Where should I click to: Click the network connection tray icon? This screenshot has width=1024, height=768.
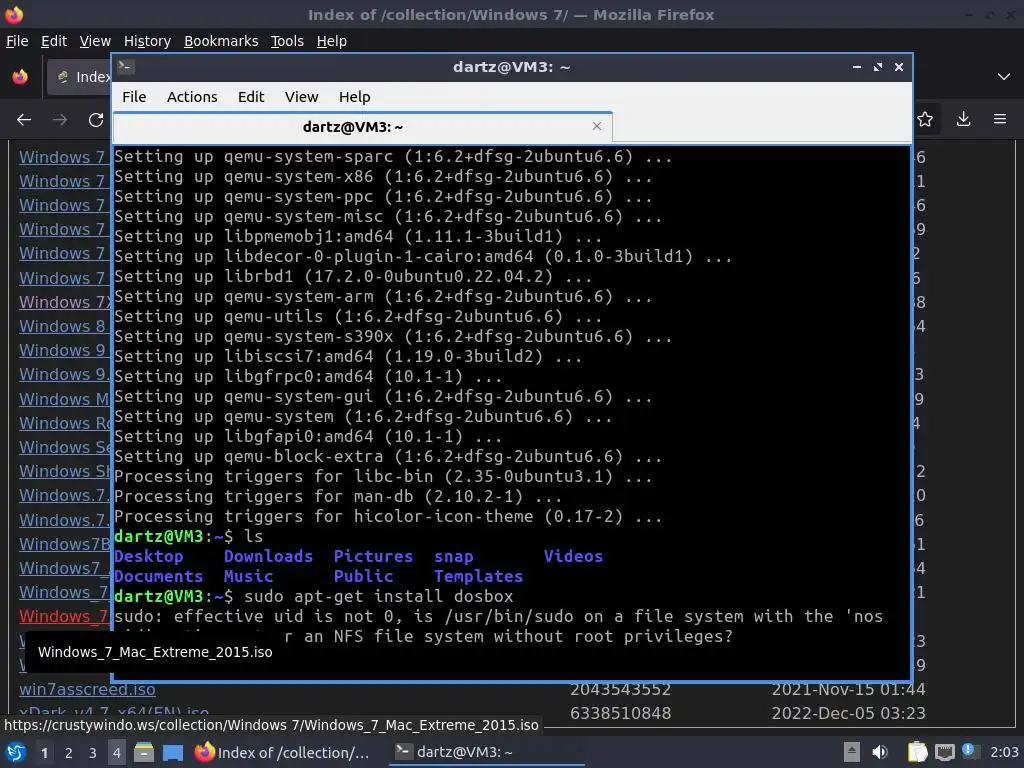944,752
